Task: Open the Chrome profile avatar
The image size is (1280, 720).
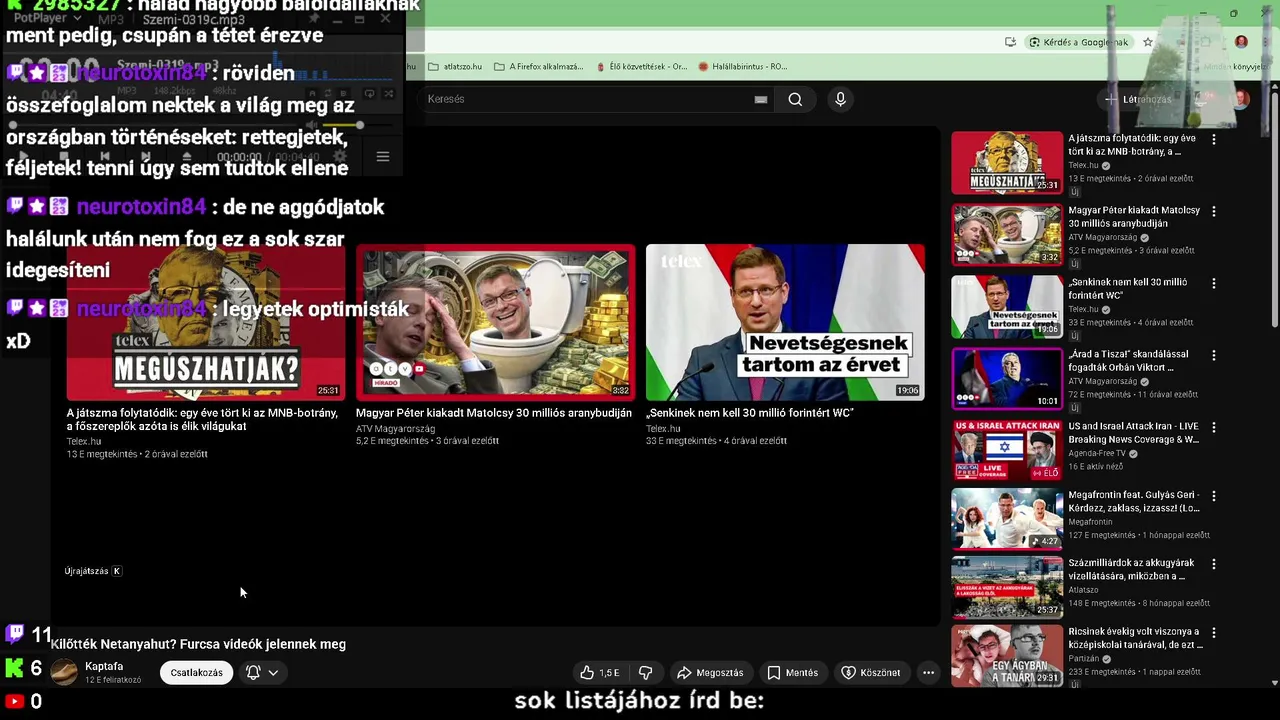Action: 1241,42
